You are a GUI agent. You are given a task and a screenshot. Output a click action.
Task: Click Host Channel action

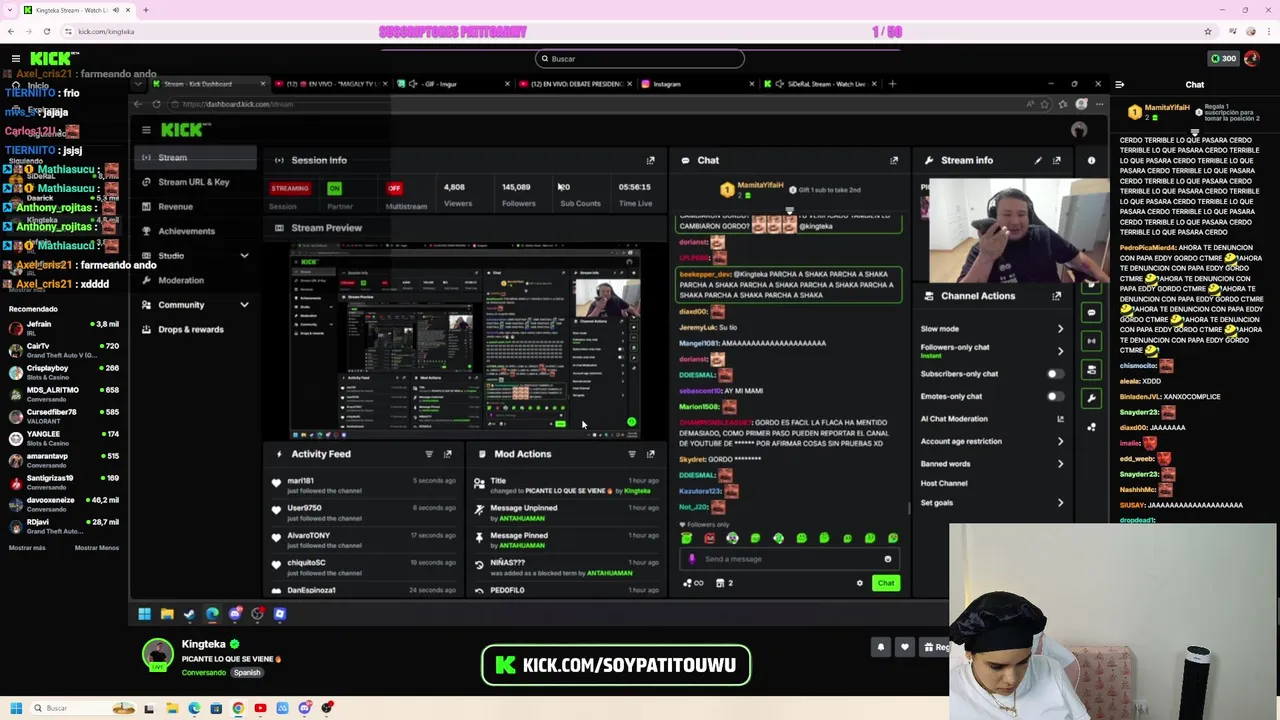click(x=944, y=483)
